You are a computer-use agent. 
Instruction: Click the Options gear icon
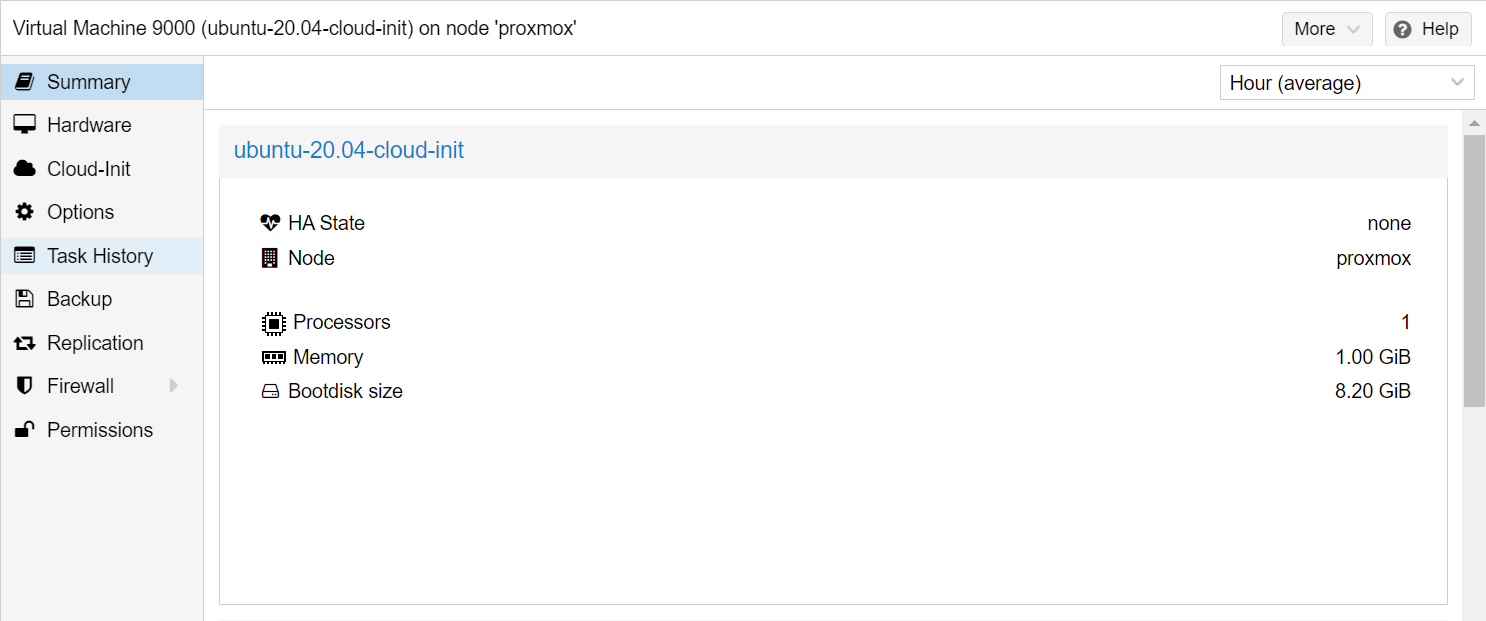point(25,212)
